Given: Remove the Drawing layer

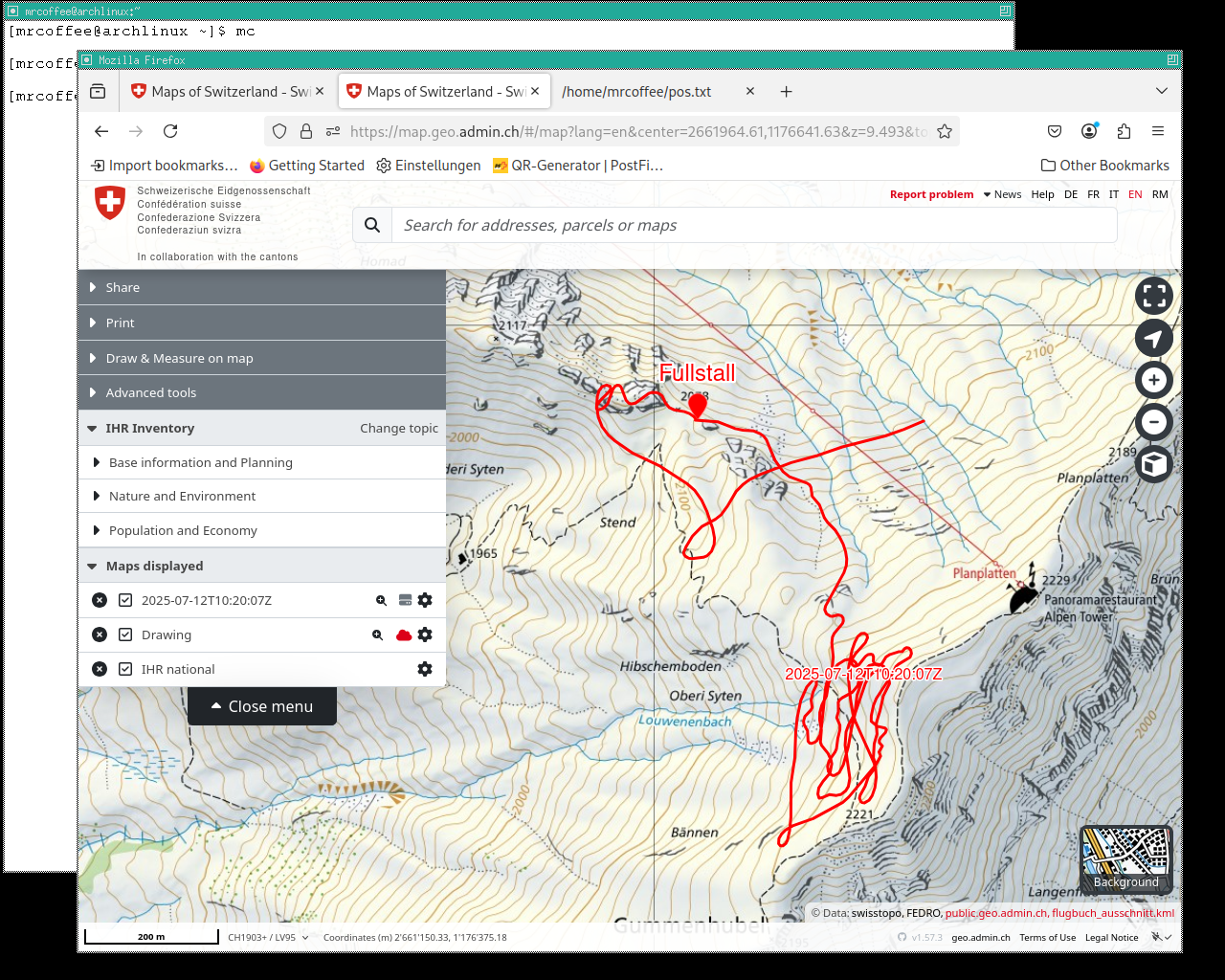Looking at the screenshot, I should 100,635.
